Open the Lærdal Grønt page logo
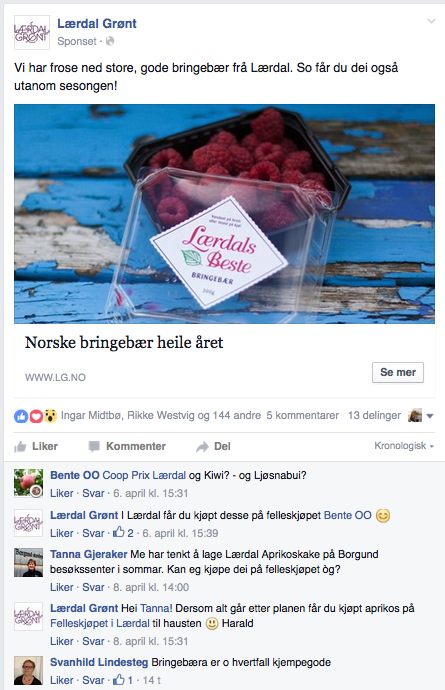Screen dimensions: 445x690 [32, 33]
